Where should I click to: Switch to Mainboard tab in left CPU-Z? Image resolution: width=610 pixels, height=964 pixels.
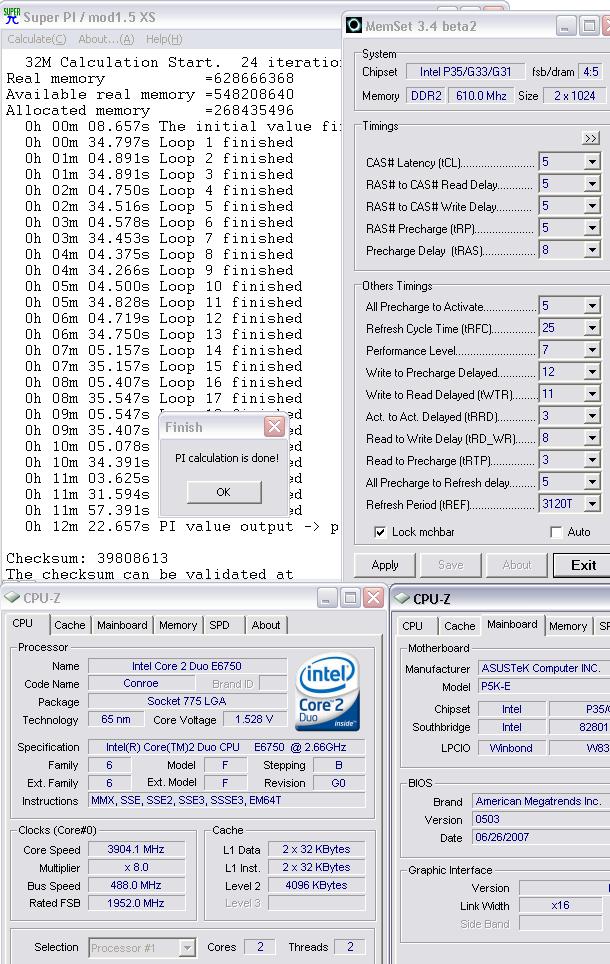pos(122,625)
